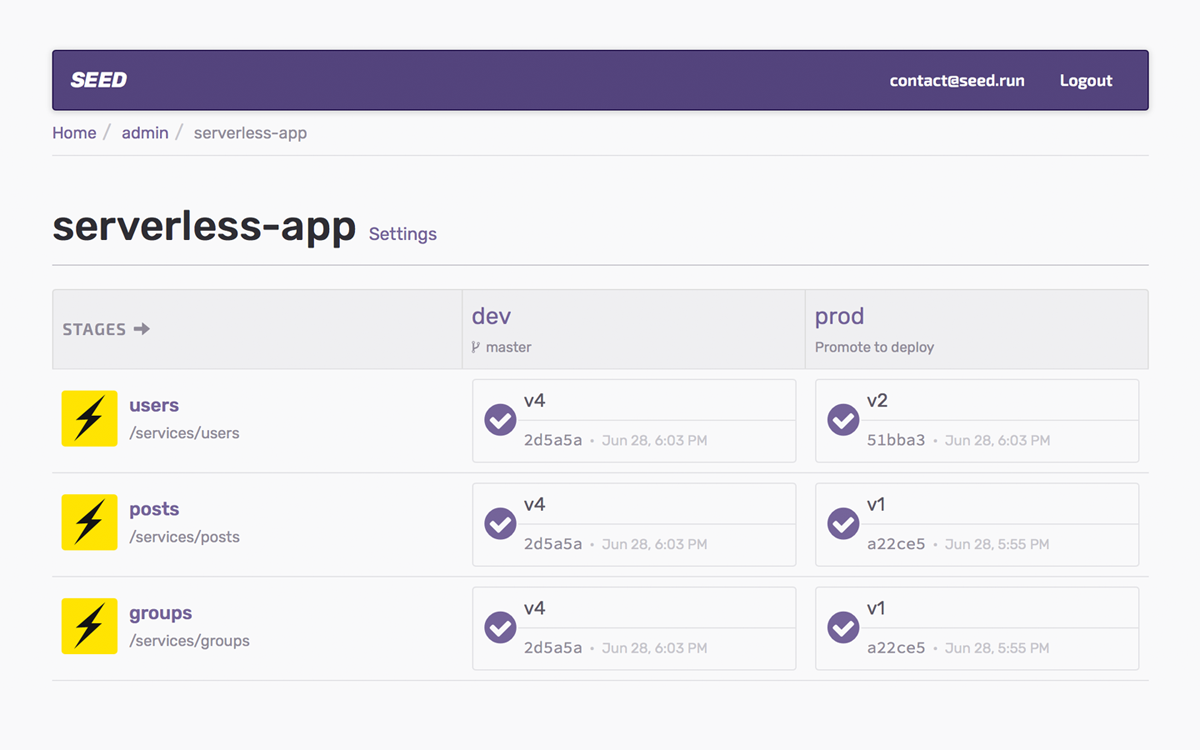Open the users service name link
This screenshot has height=750, width=1200.
[154, 405]
